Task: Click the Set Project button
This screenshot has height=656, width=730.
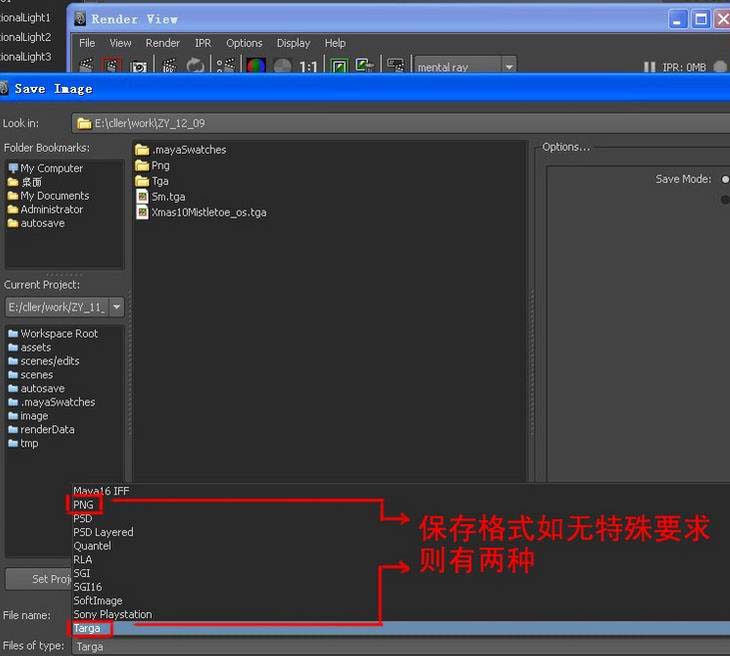Action: tap(39, 579)
